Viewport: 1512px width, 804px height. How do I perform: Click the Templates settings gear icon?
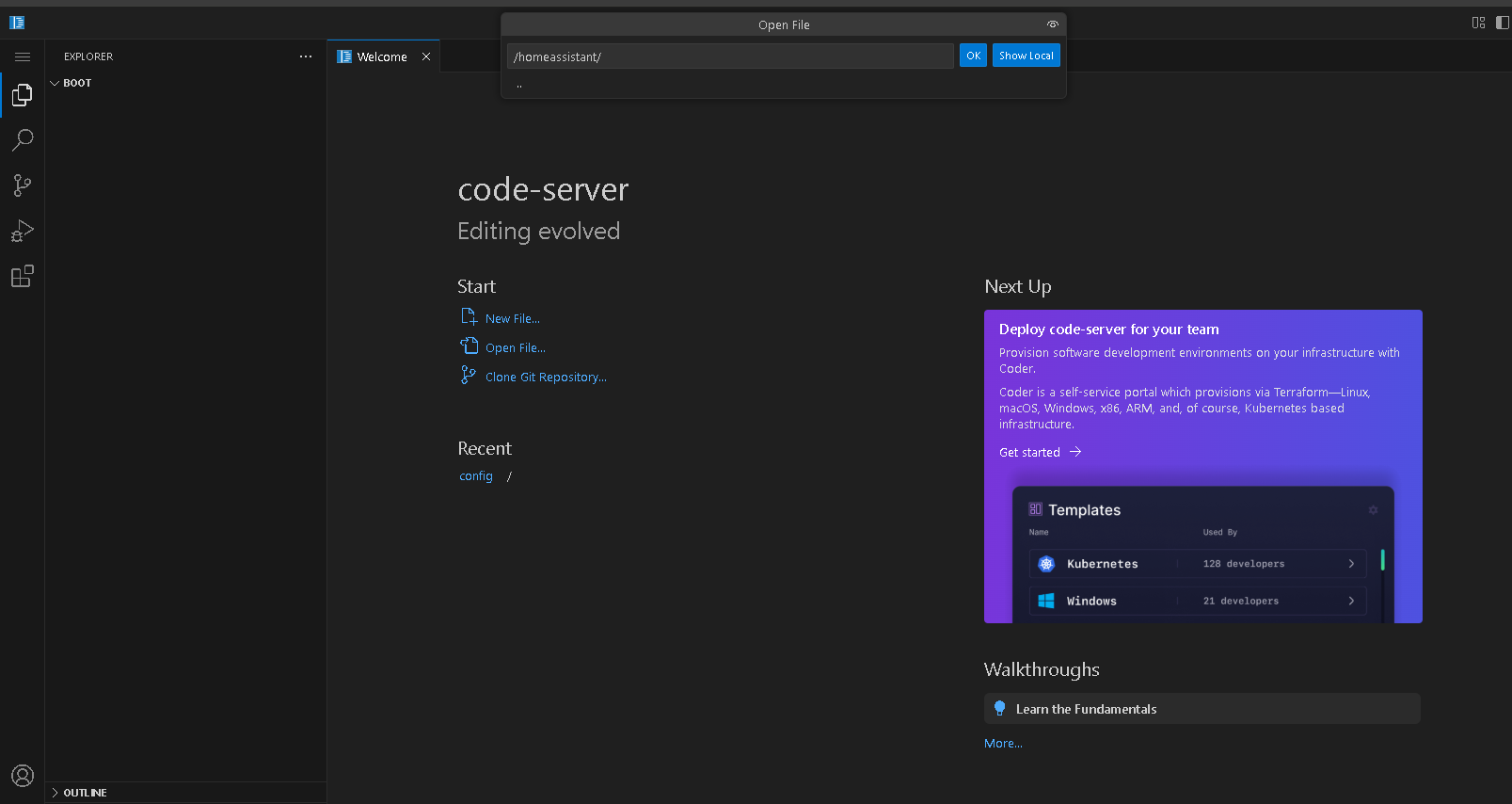(1373, 510)
